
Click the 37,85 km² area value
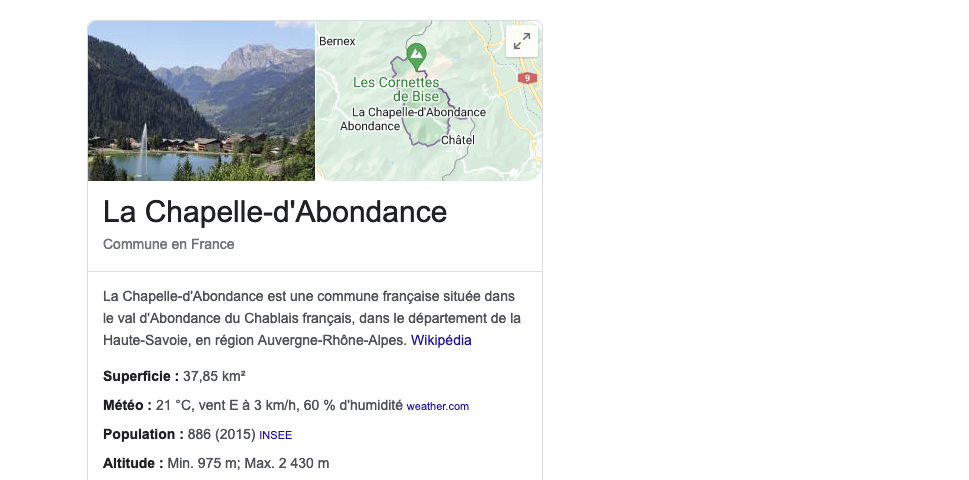click(214, 376)
